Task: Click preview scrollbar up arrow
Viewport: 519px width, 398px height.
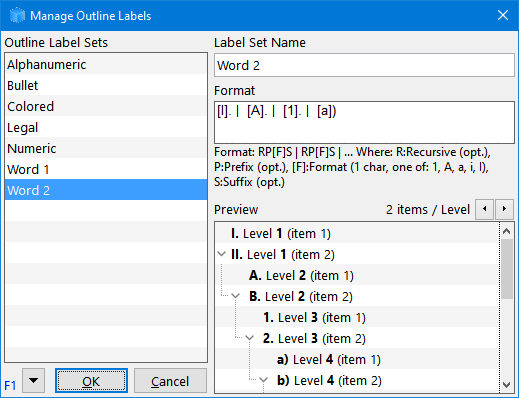Action: (507, 231)
